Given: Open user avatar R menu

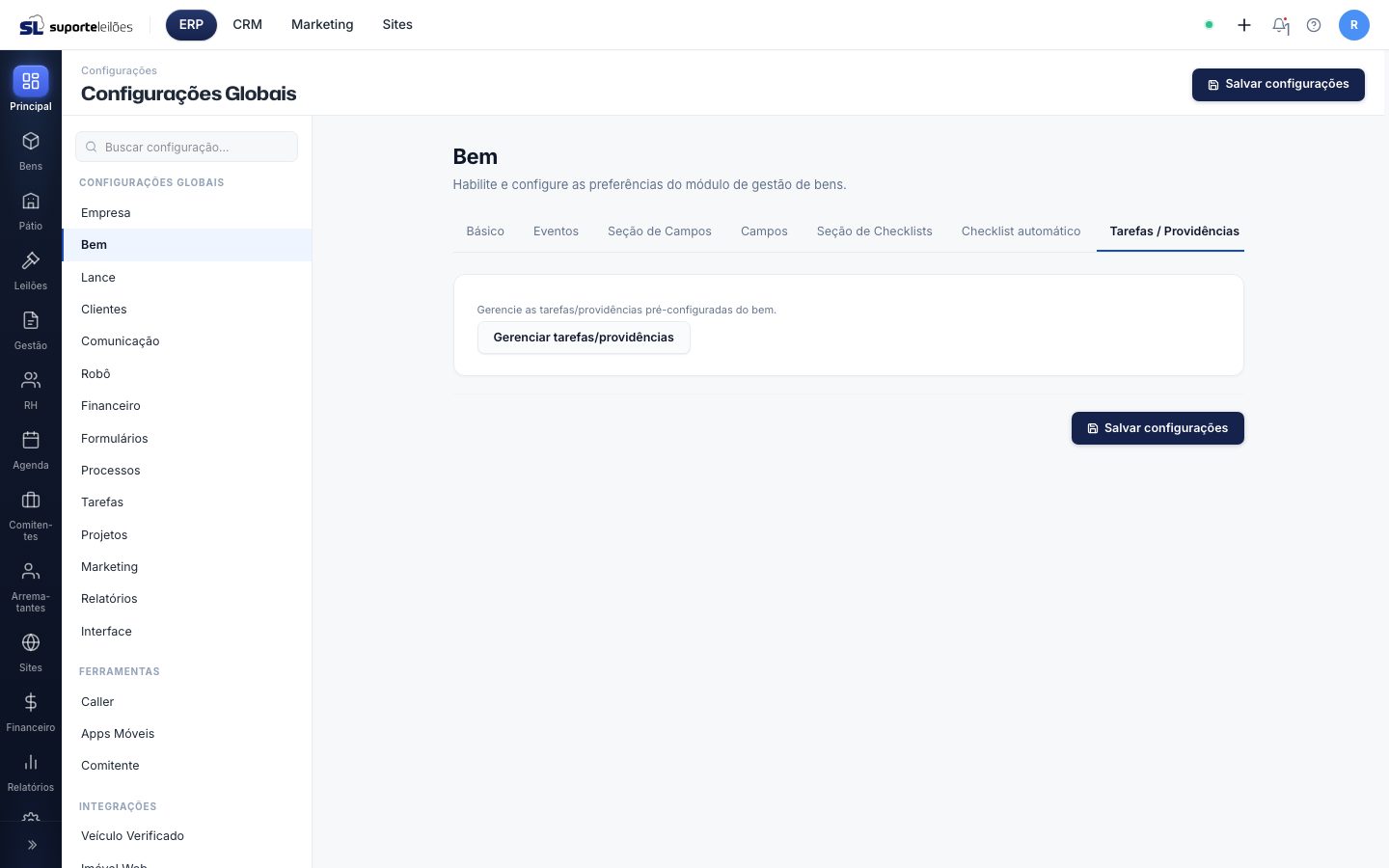Looking at the screenshot, I should pos(1354,25).
